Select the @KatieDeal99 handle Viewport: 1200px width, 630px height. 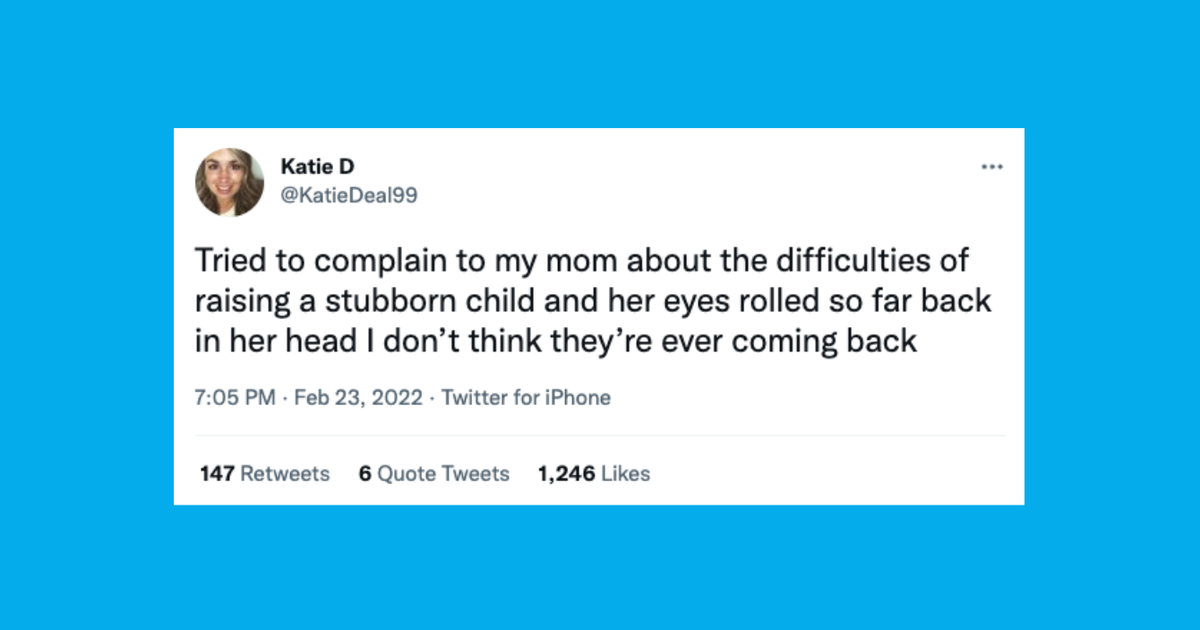click(348, 196)
